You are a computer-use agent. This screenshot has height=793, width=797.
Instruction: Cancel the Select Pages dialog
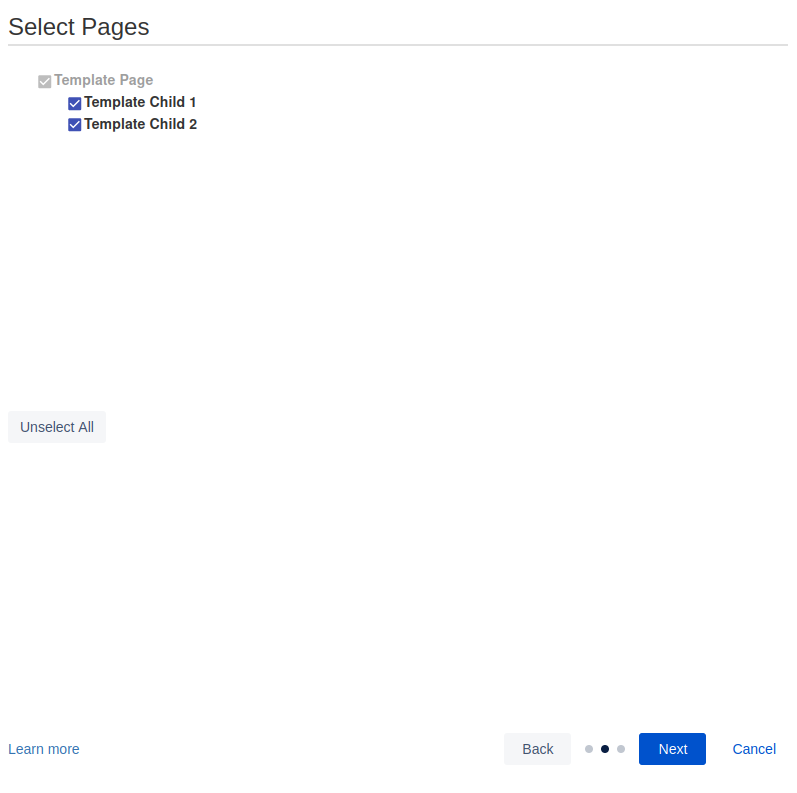754,749
